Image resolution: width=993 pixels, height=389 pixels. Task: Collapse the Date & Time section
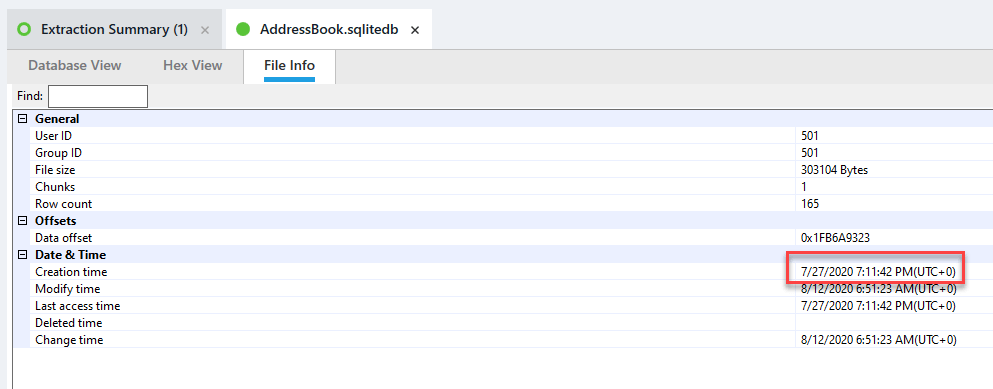pyautogui.click(x=23, y=255)
